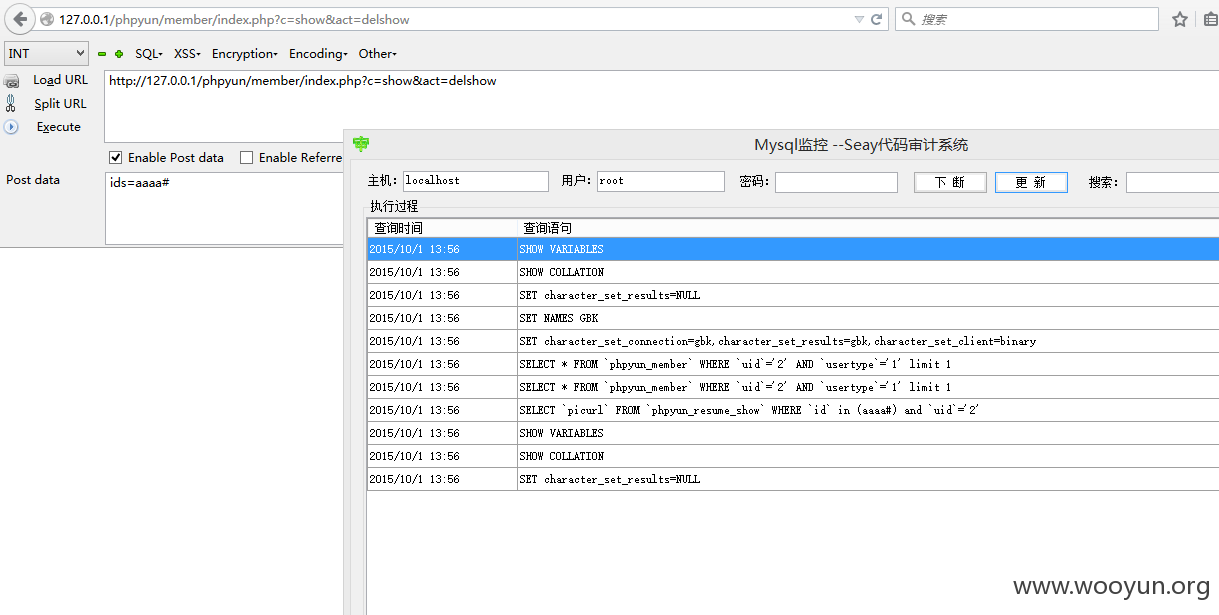Open the Encoding menu
Screen dimensions: 1219x615
click(x=318, y=54)
